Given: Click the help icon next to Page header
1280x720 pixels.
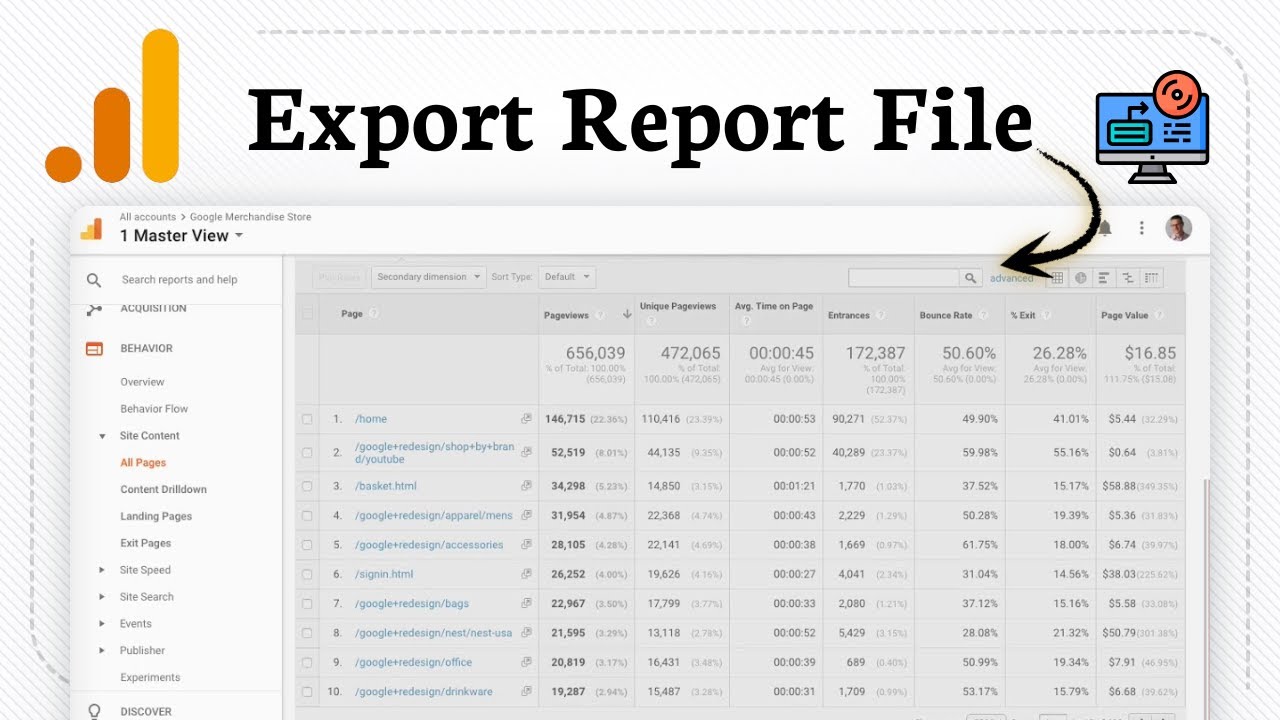Looking at the screenshot, I should pos(374,314).
